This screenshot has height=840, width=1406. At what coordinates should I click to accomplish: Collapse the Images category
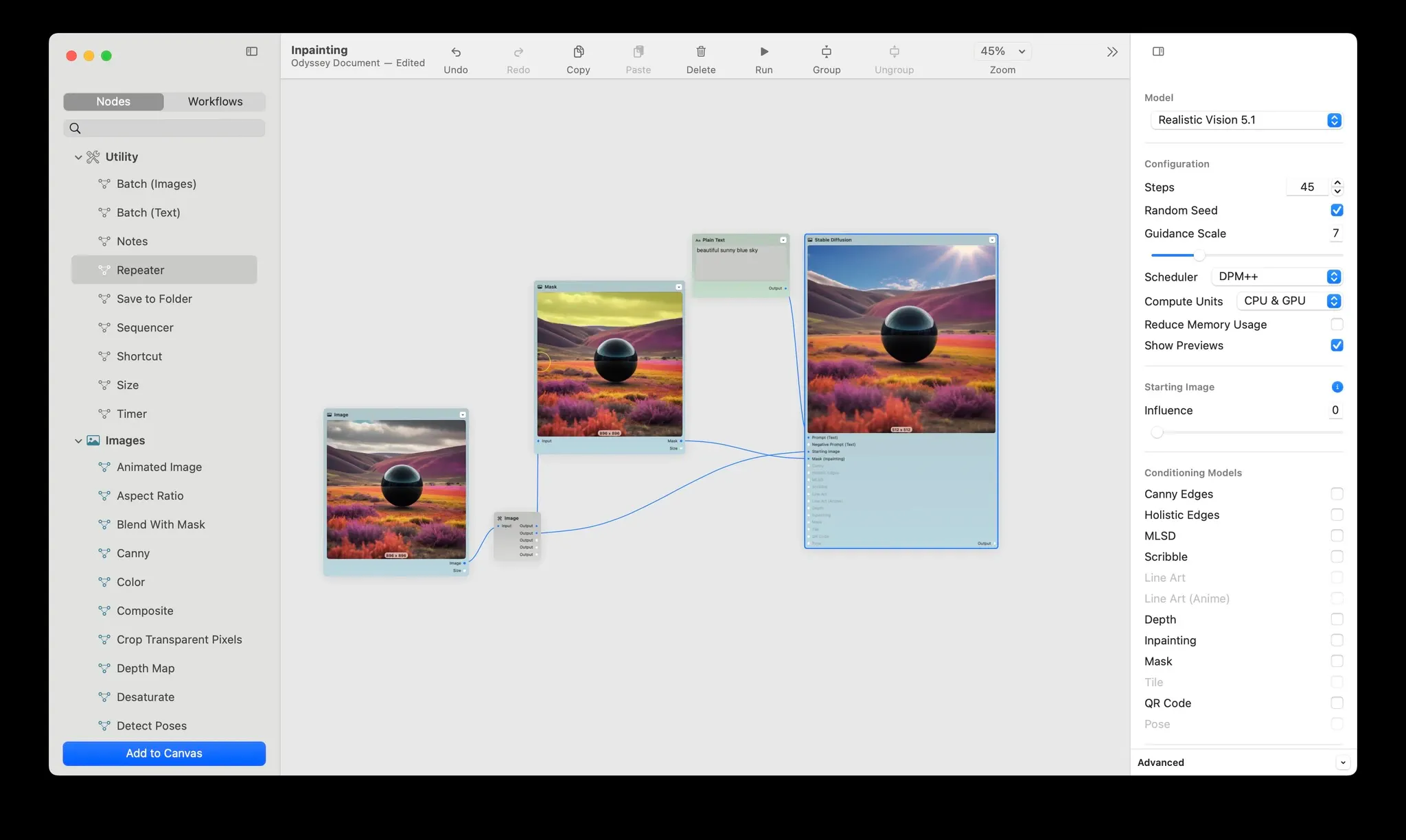(78, 441)
